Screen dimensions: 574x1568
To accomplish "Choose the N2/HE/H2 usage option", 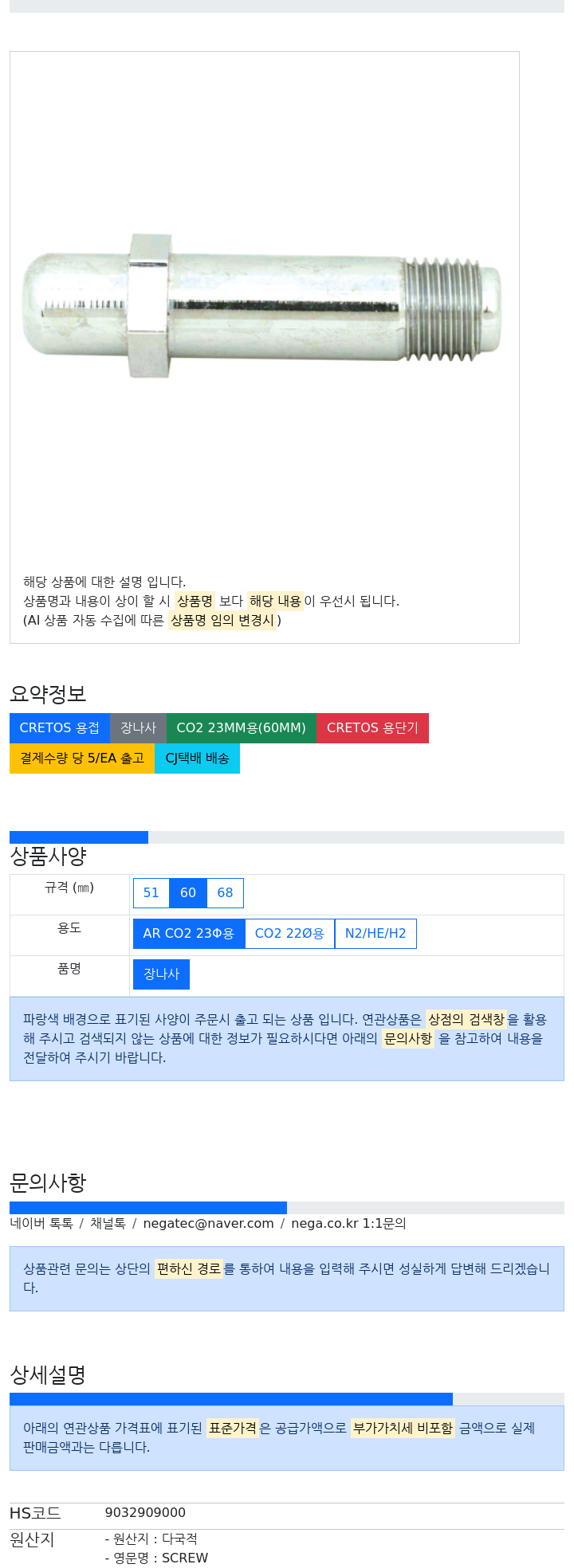I will [375, 934].
